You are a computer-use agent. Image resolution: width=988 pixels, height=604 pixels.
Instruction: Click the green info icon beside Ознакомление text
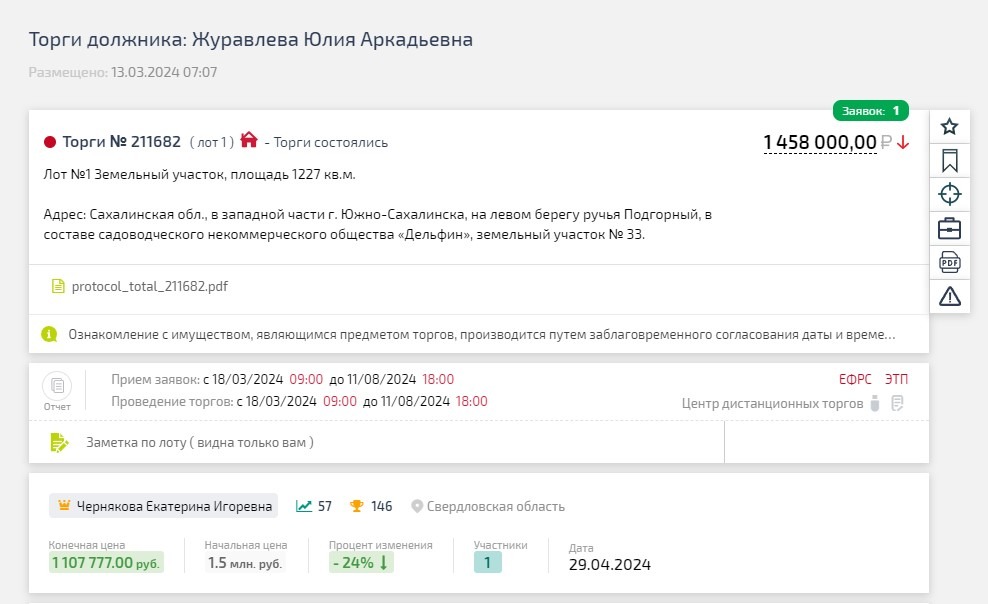click(x=49, y=334)
